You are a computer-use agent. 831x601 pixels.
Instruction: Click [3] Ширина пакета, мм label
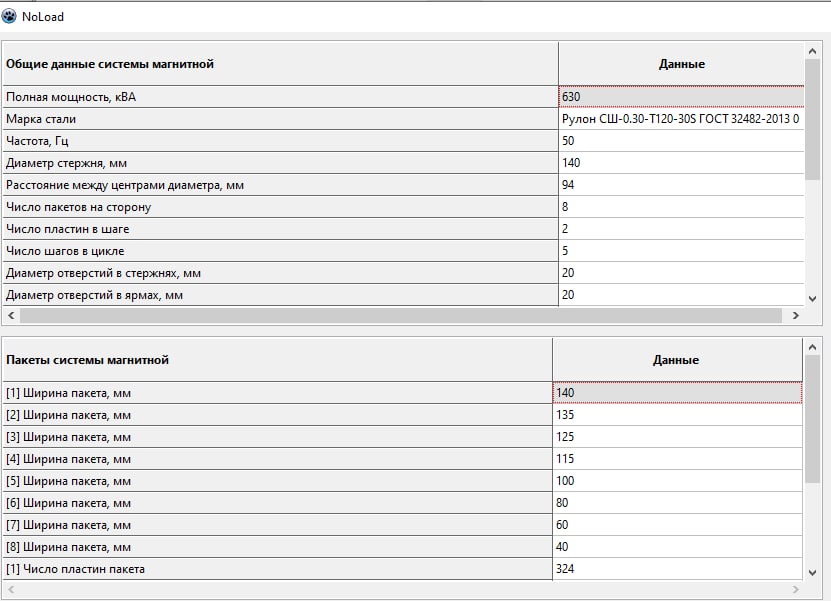coord(68,437)
